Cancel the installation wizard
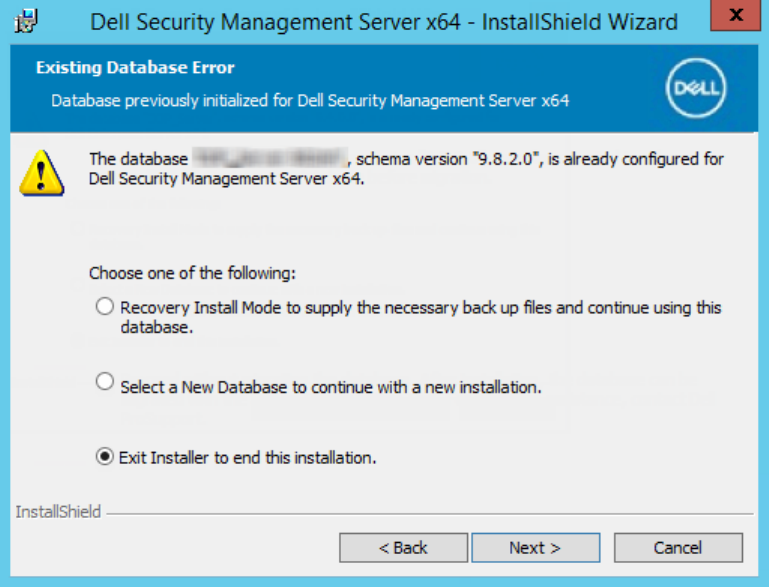769x587 pixels. click(678, 547)
